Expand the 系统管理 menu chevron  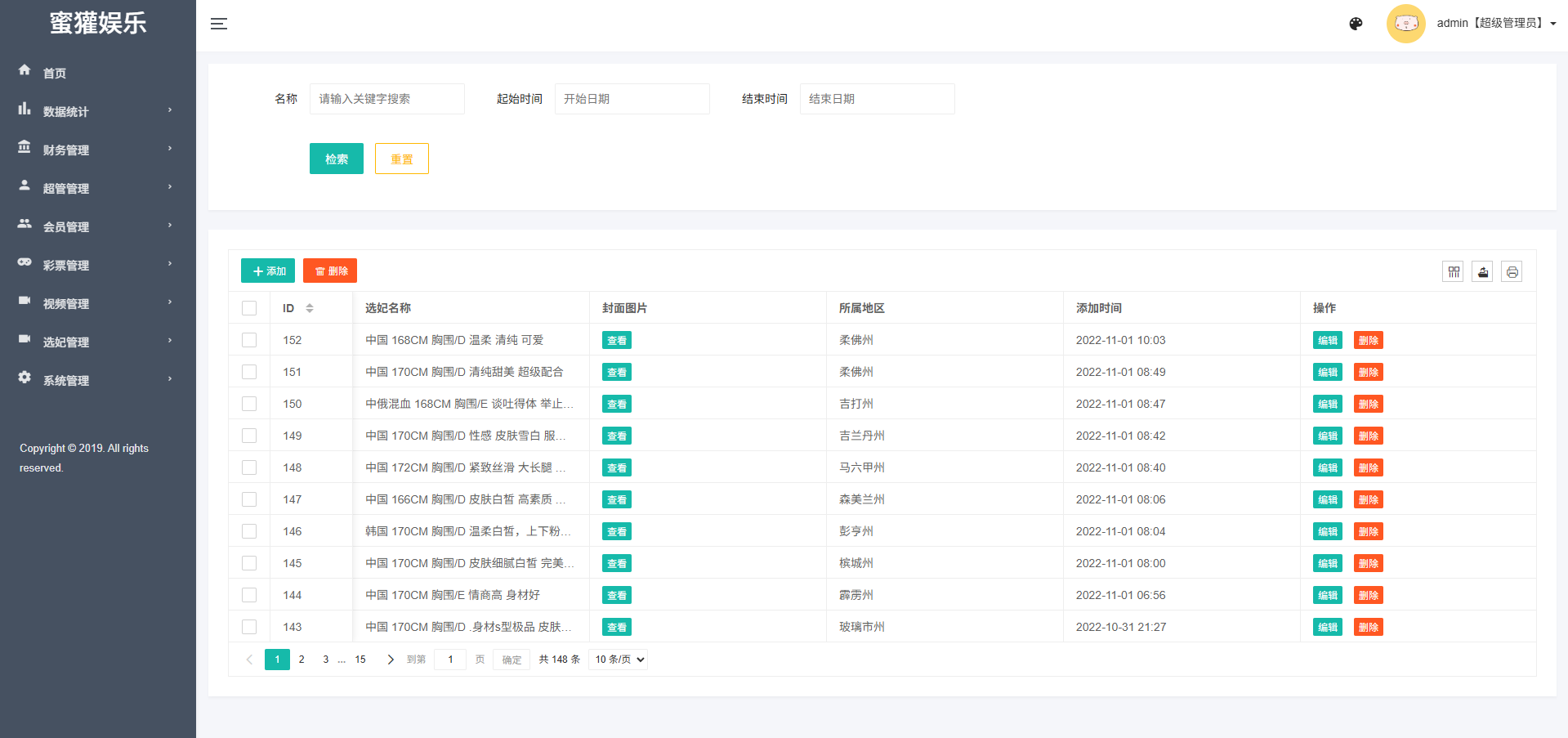pos(170,378)
